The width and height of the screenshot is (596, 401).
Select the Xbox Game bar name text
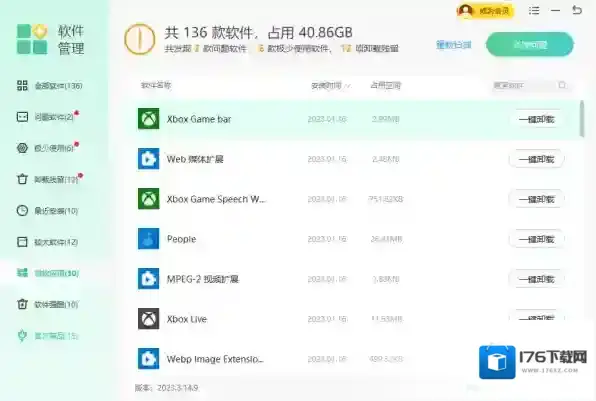coord(199,119)
